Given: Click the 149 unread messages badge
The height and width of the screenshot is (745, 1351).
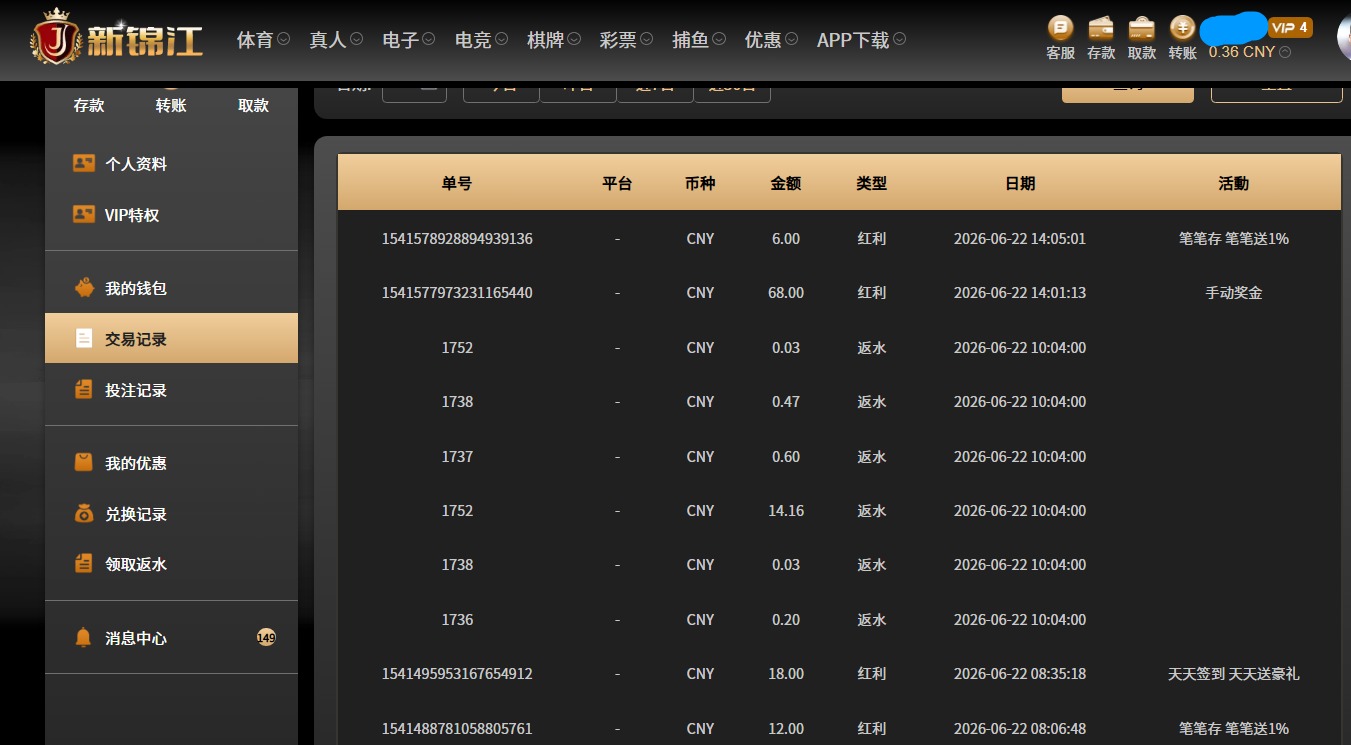Looking at the screenshot, I should [266, 638].
